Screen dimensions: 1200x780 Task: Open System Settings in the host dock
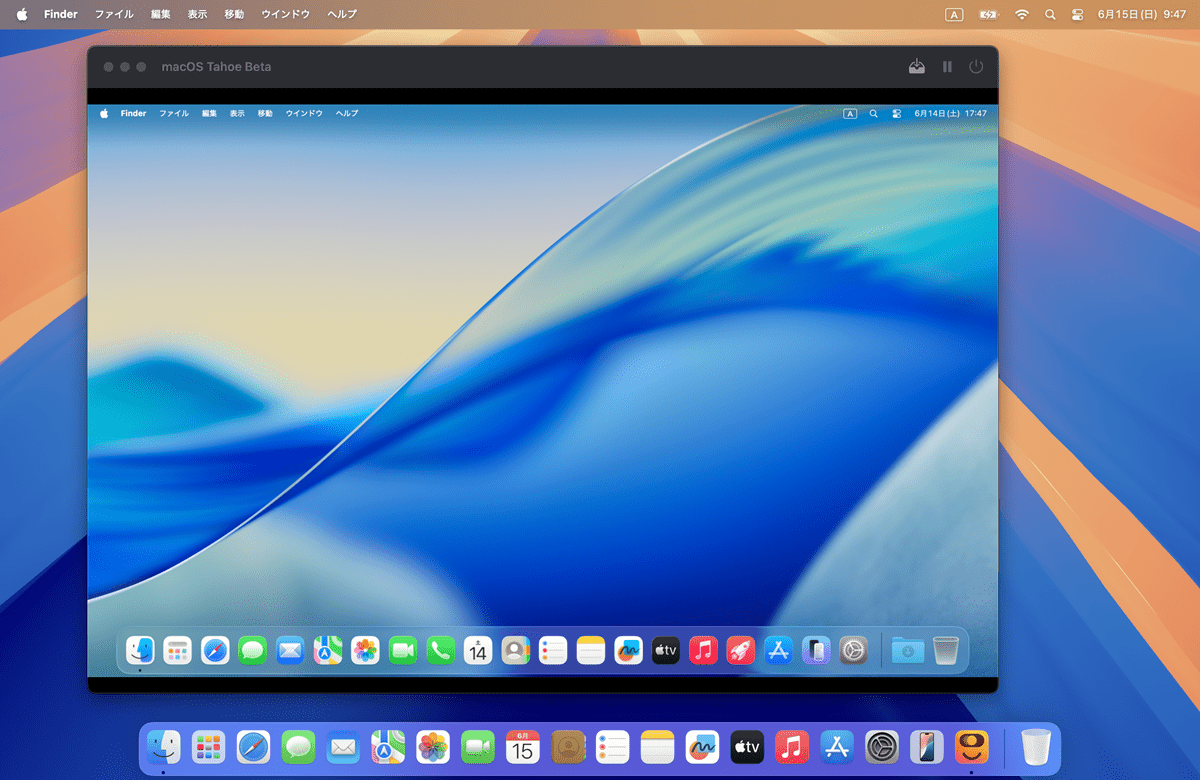tap(882, 746)
